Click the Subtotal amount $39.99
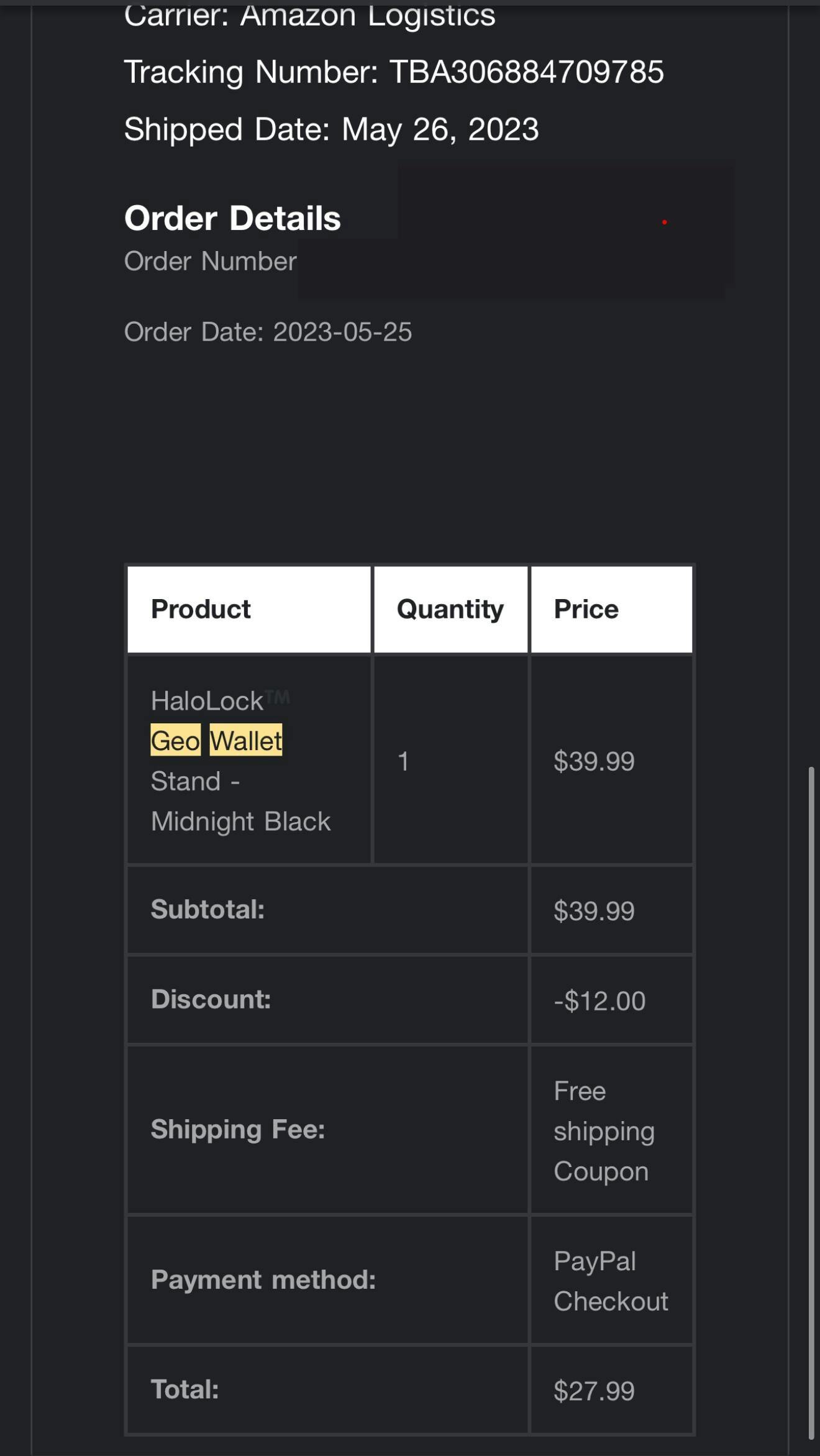The image size is (820, 1456). [x=594, y=911]
